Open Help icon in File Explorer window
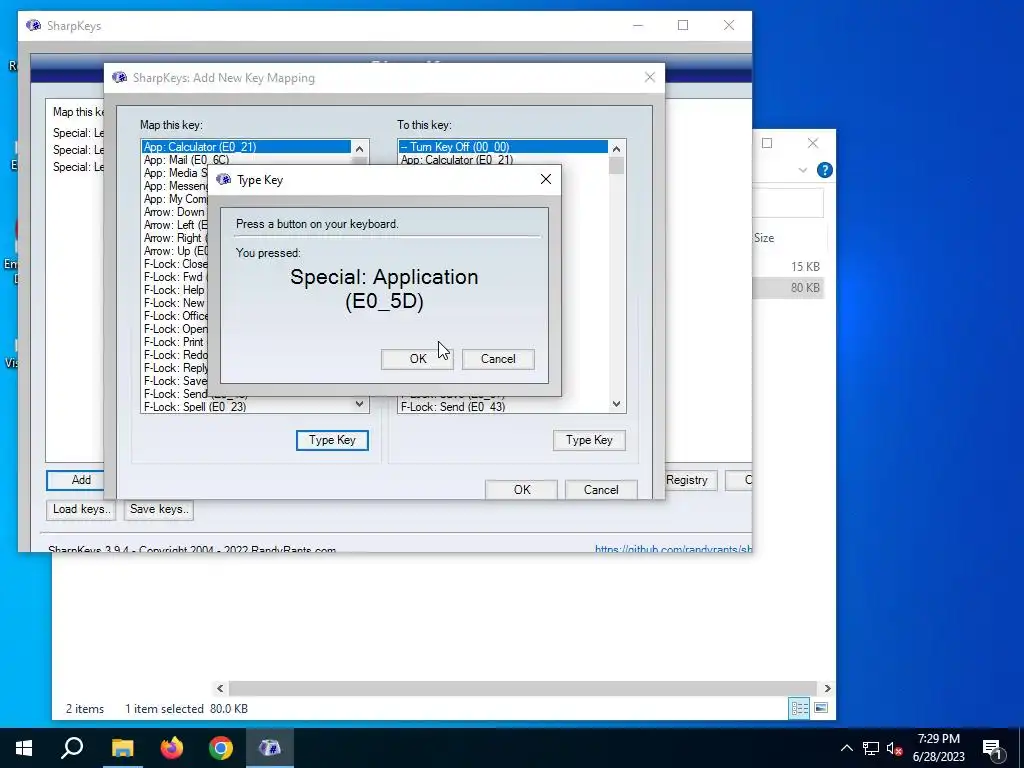Image resolution: width=1024 pixels, height=768 pixels. pyautogui.click(x=825, y=170)
